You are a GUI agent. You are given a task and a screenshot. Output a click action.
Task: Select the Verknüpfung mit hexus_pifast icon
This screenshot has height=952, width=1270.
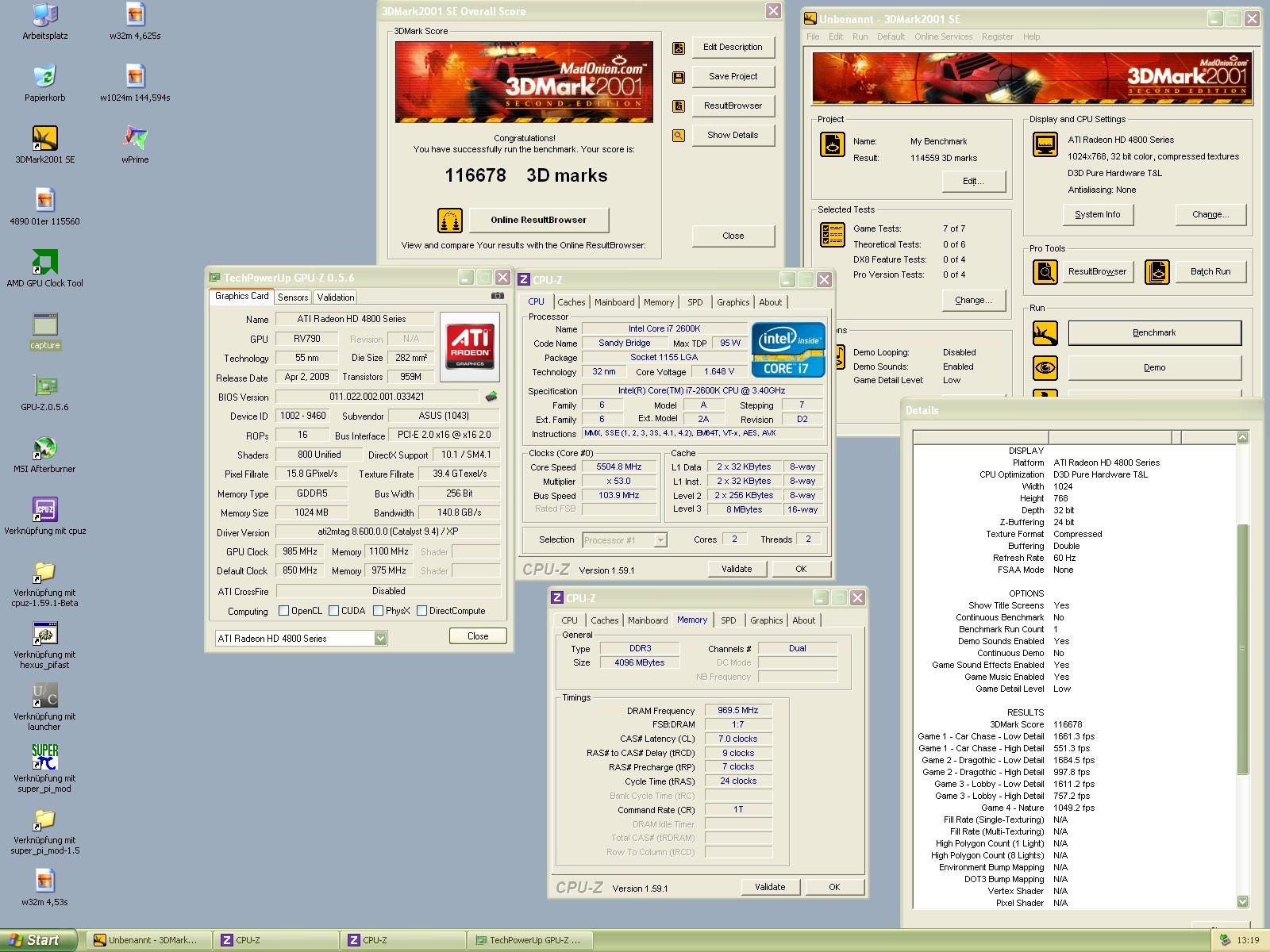(45, 646)
